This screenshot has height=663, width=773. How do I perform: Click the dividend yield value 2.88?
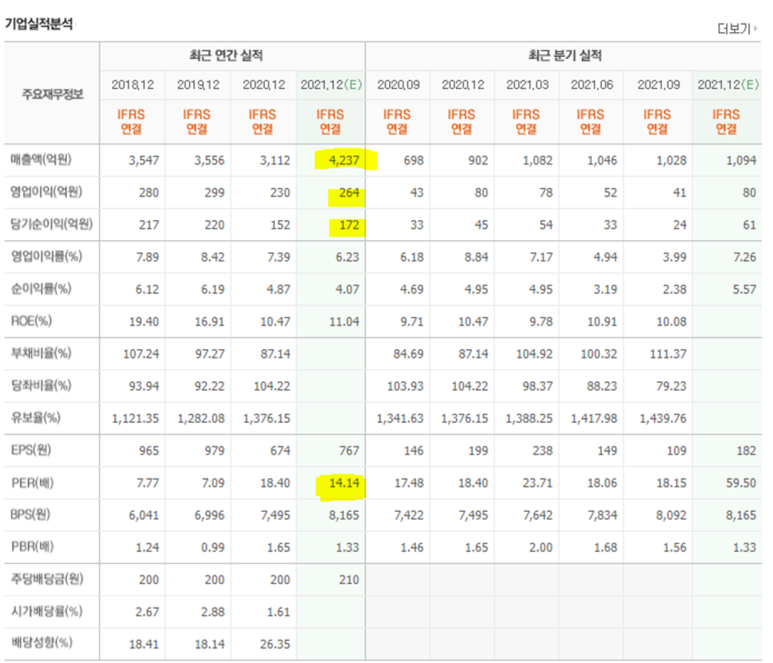(212, 612)
